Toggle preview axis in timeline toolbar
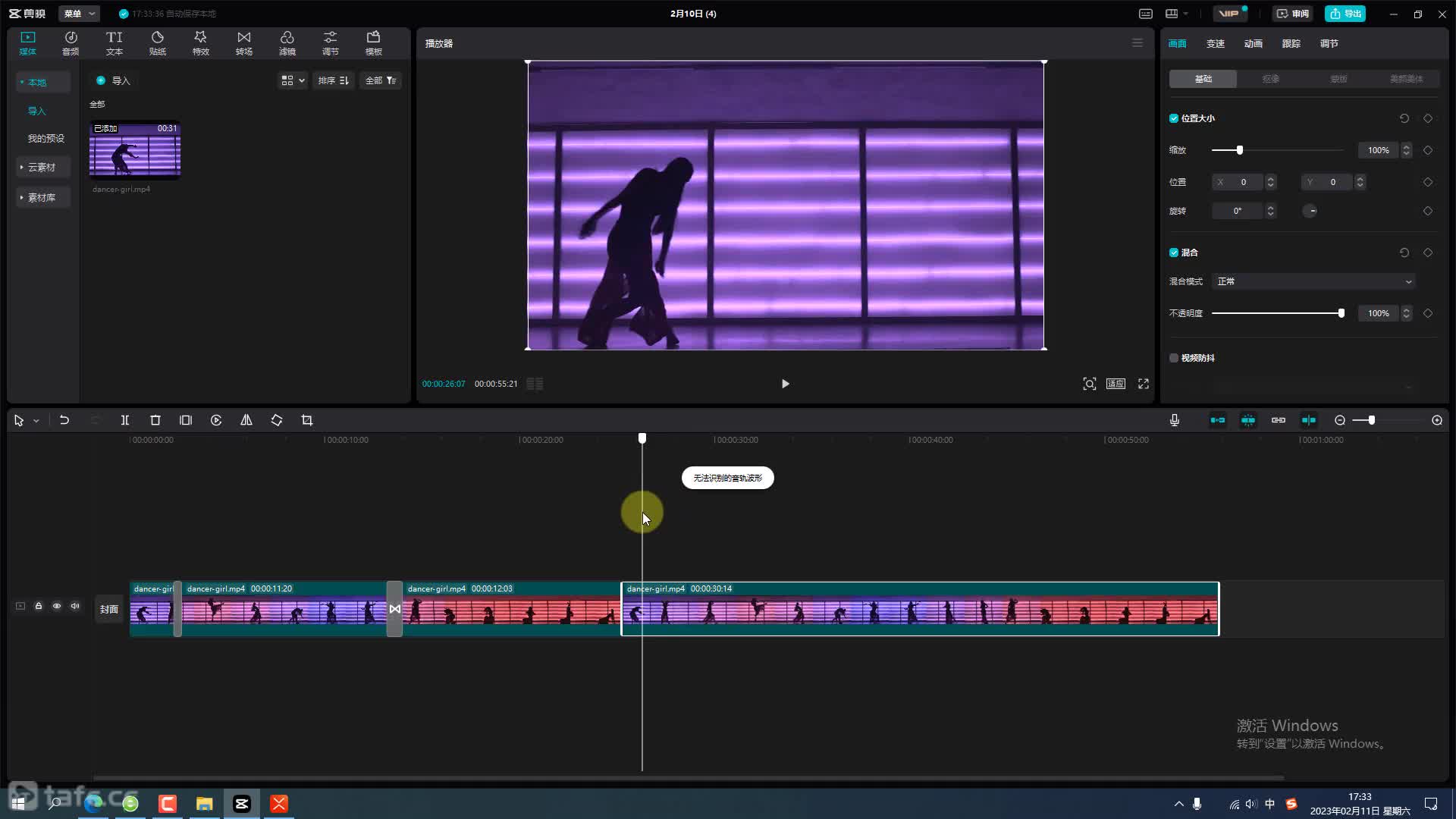The height and width of the screenshot is (819, 1456). [x=1309, y=420]
